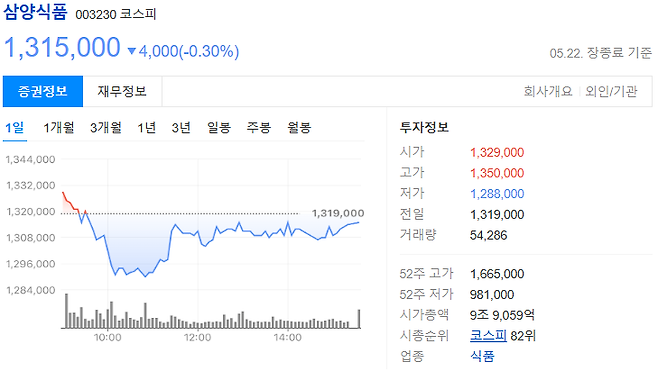Open the 코스피 market rank link
Image resolution: width=658 pixels, height=371 pixels.
coord(488,335)
